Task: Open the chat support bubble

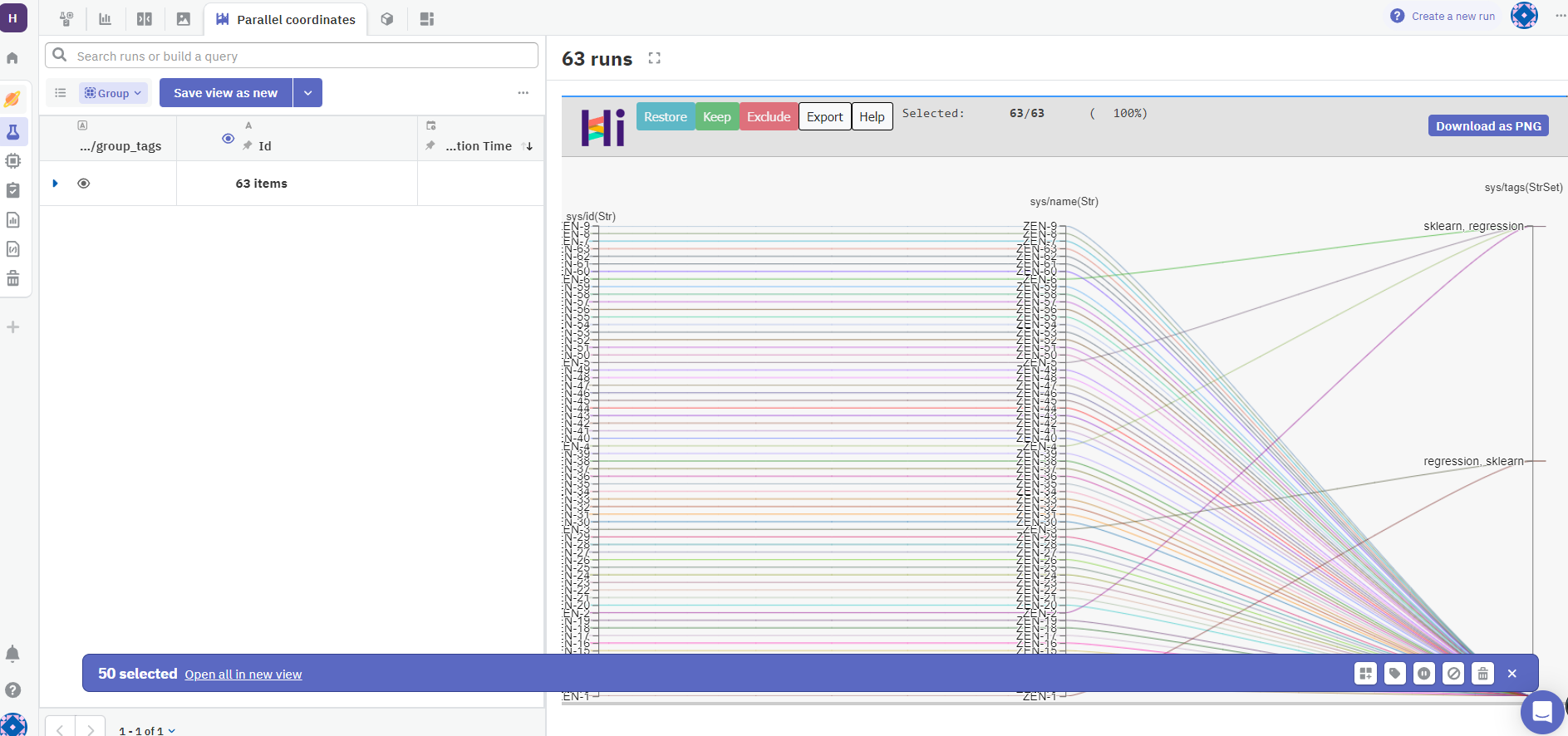Action: coord(1542,712)
